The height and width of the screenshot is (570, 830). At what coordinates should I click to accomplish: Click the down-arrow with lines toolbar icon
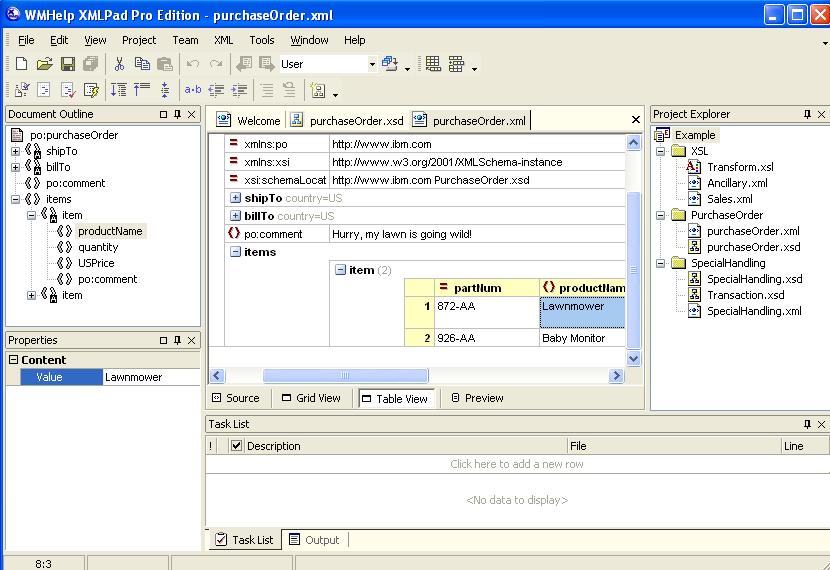click(119, 90)
